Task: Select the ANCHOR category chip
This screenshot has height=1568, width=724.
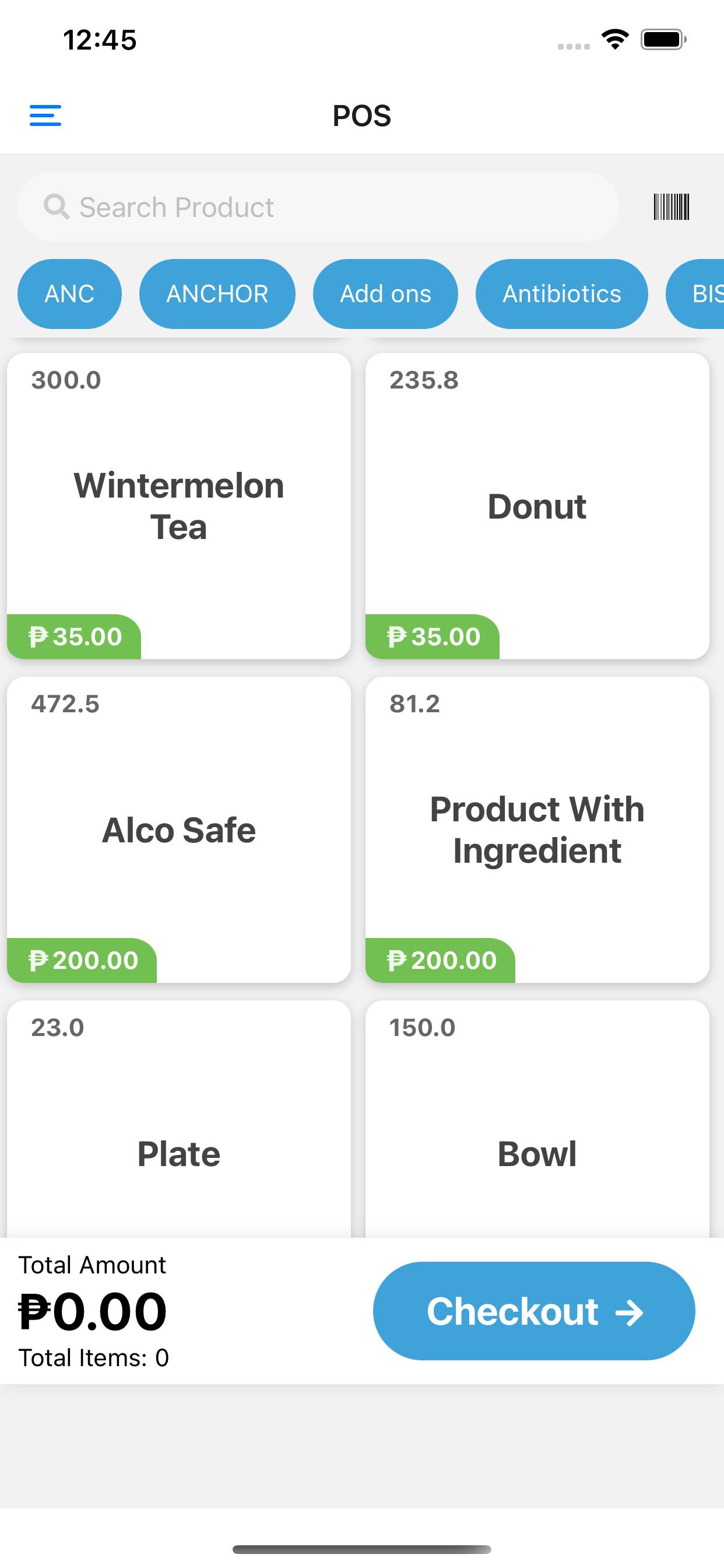Action: [x=217, y=294]
